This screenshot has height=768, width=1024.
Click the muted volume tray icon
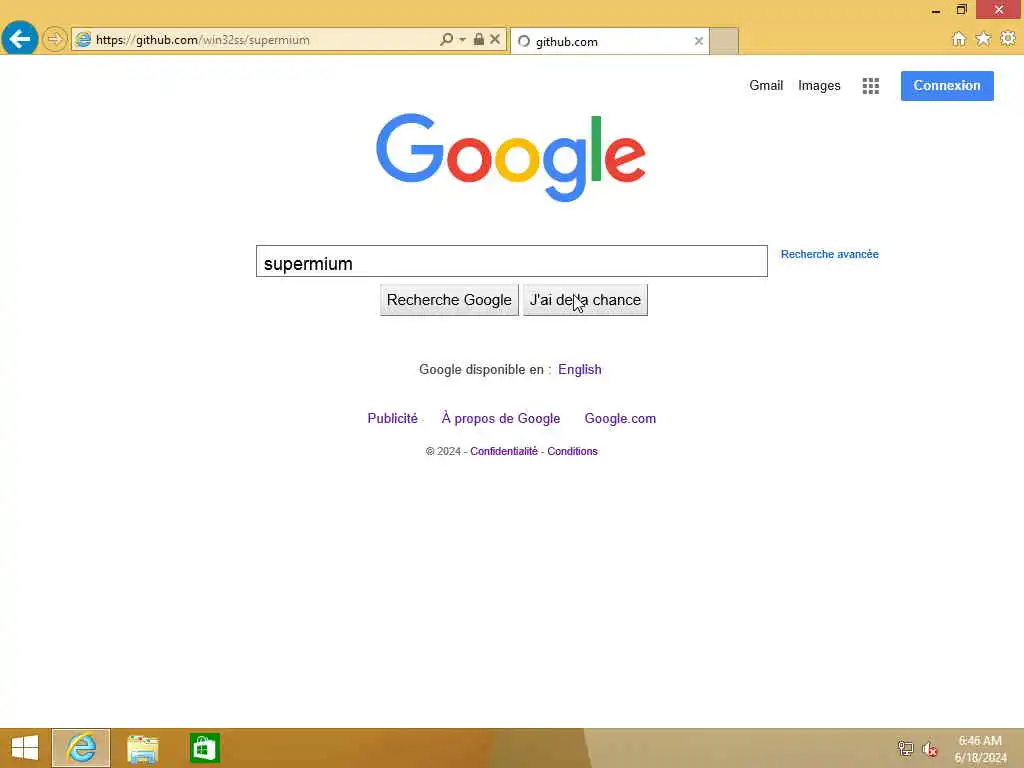pos(930,749)
